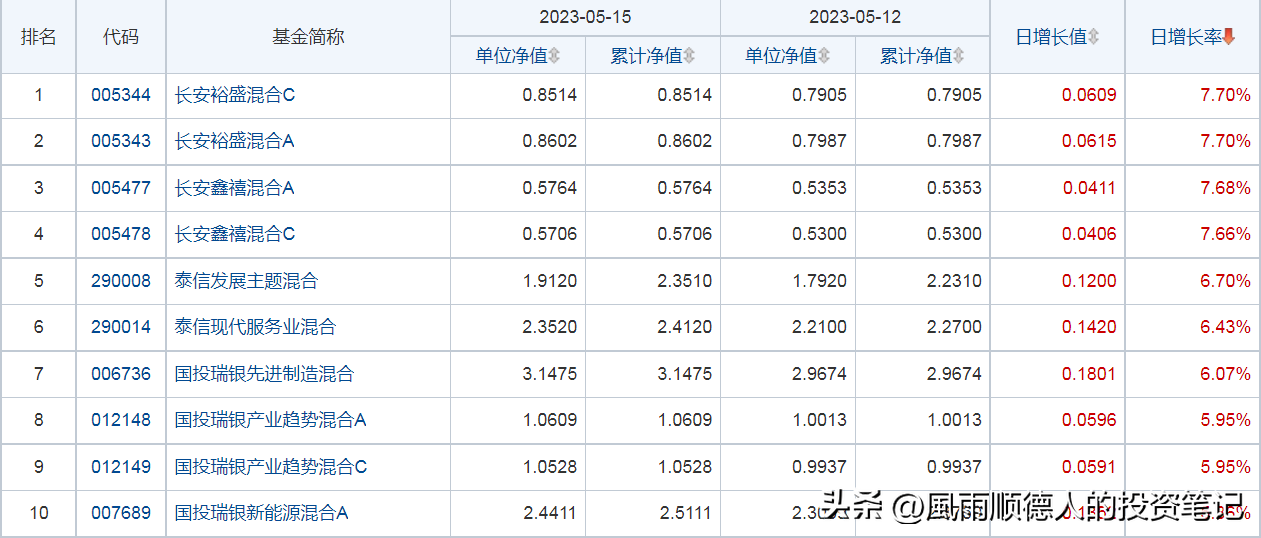
Task: Click 日增长率 column header label
Action: coord(1186,37)
